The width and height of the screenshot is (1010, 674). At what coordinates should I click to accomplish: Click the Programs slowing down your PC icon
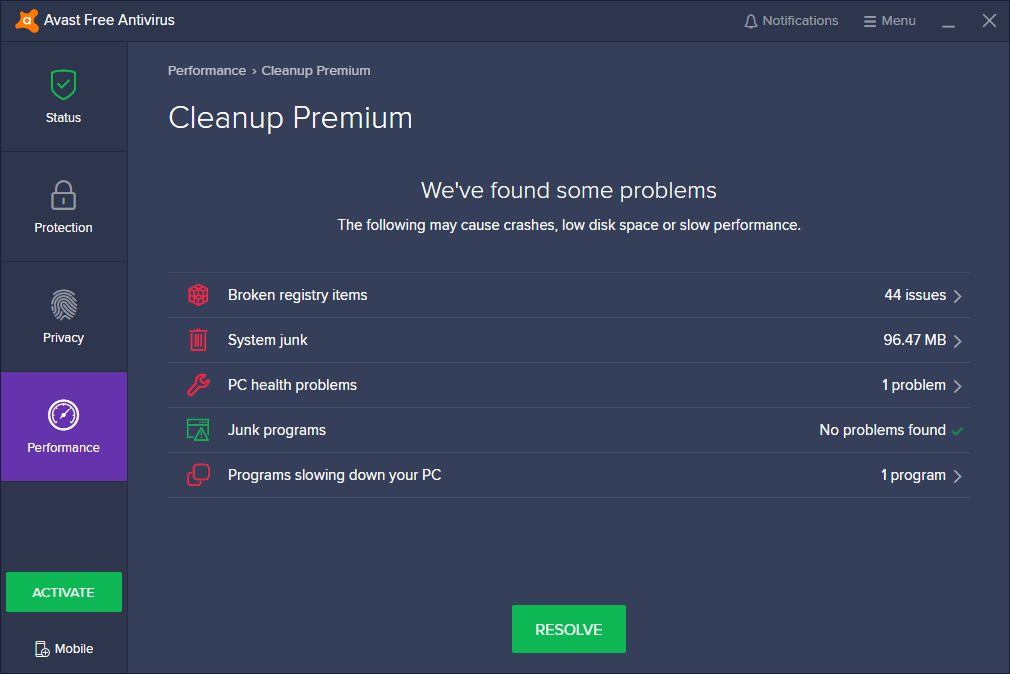point(198,475)
